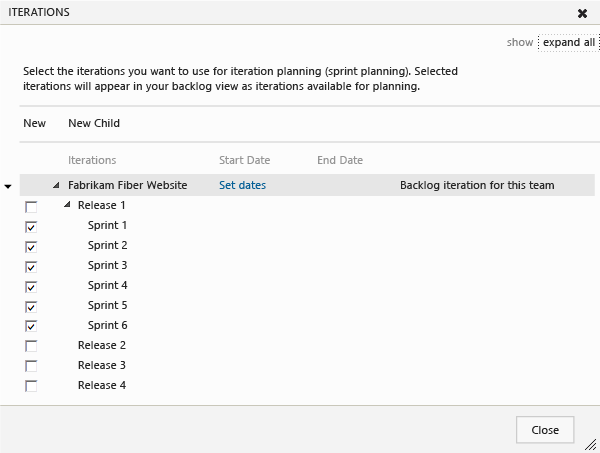This screenshot has width=600, height=453.
Task: Select the Release 4 checkbox
Action: 31,386
